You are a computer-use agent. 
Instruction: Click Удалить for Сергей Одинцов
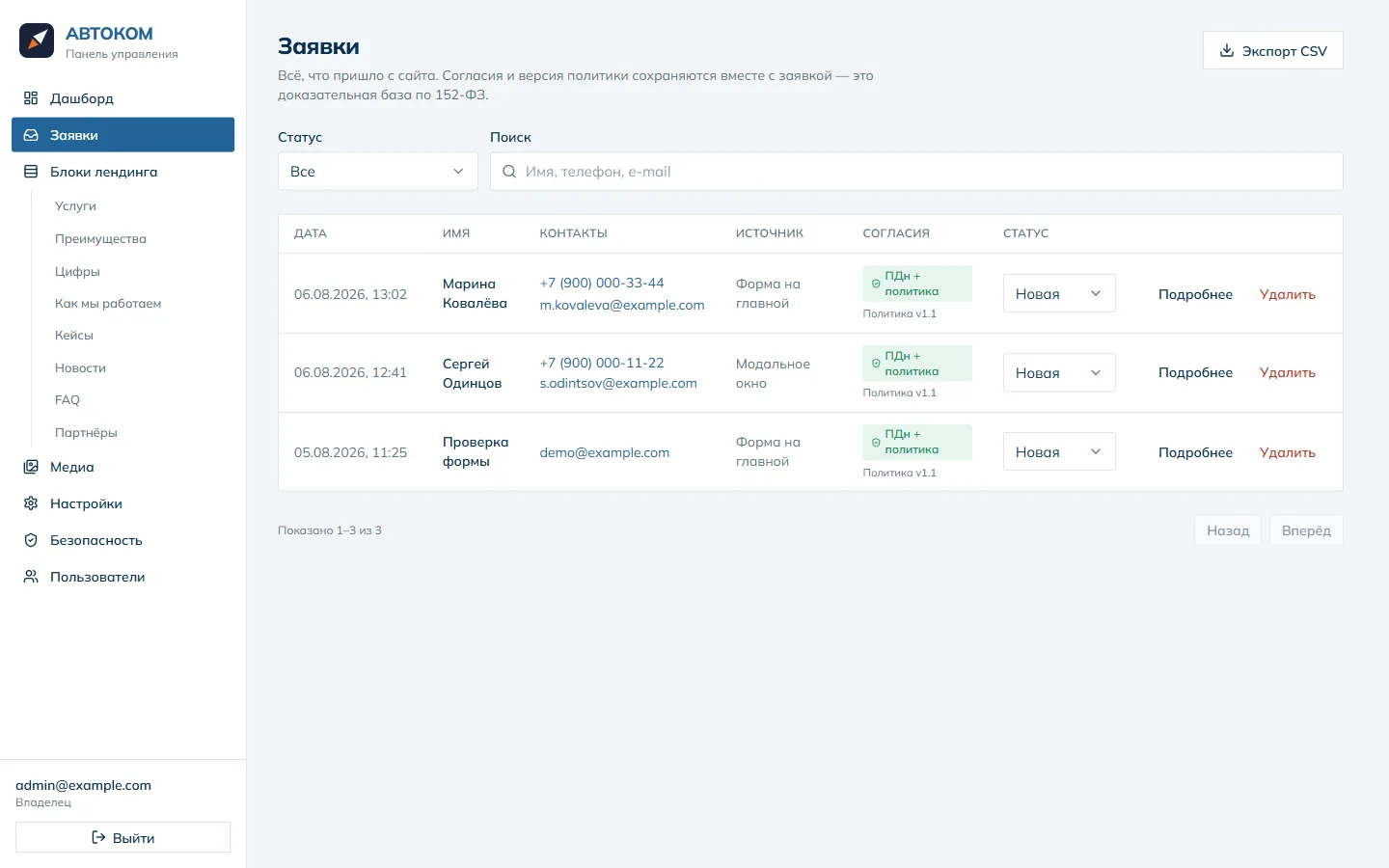point(1288,372)
